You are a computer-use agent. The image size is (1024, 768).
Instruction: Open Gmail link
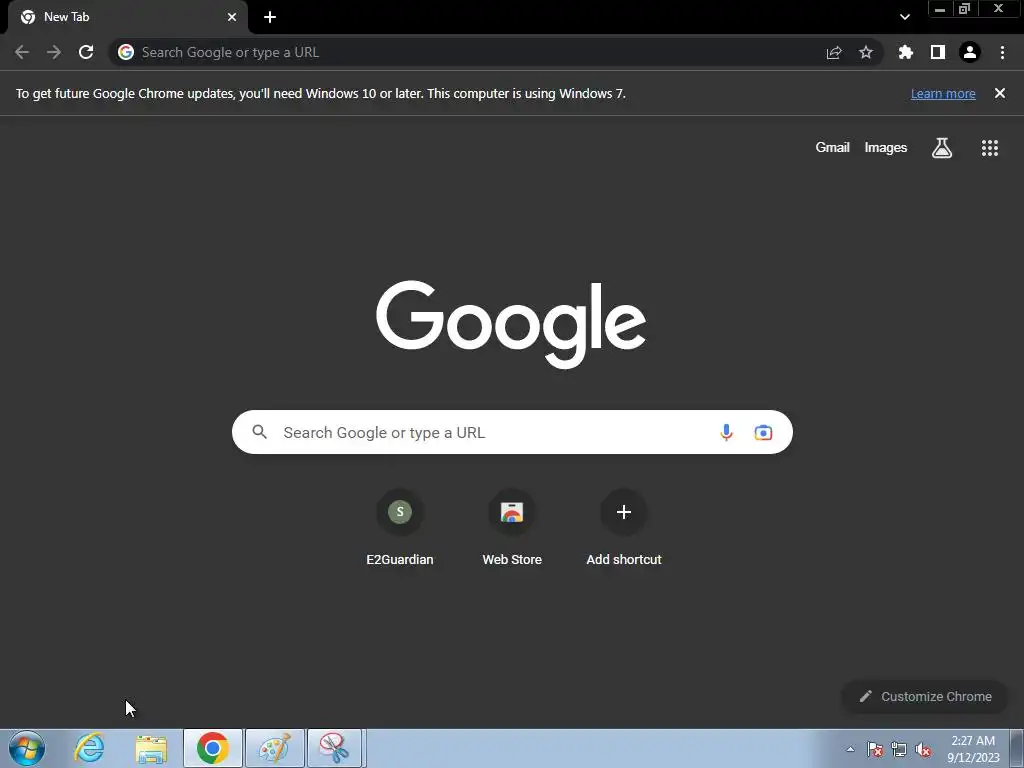(x=832, y=148)
